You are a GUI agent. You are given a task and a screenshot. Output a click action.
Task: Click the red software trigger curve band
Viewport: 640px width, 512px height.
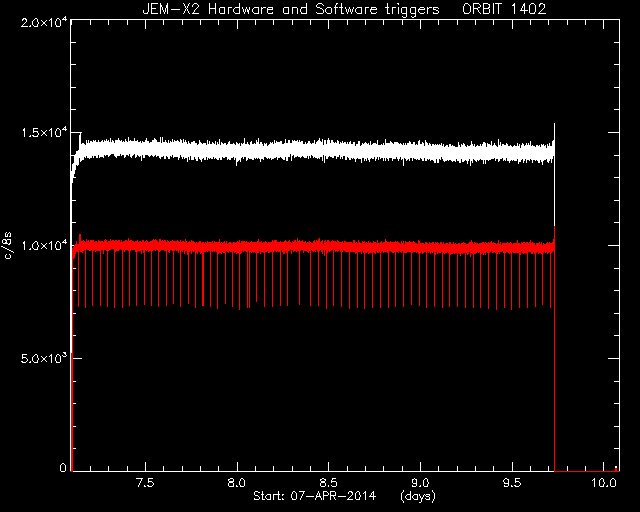click(x=314, y=247)
